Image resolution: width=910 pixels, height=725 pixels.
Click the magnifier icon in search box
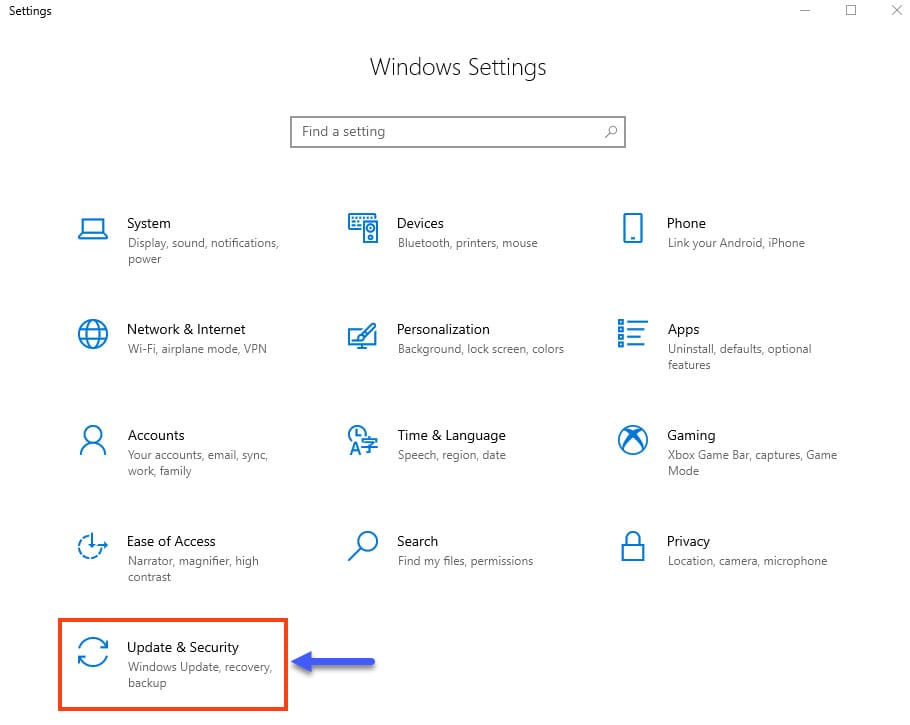coord(611,132)
